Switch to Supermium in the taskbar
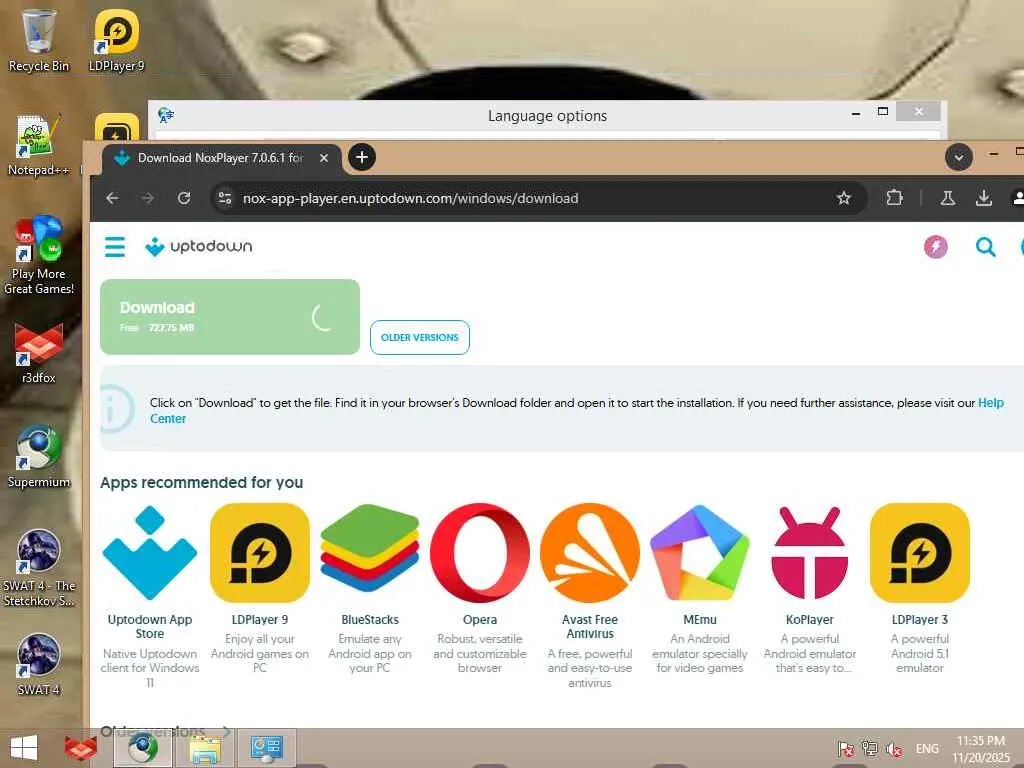Screen dimensions: 1024x768 click(143, 748)
